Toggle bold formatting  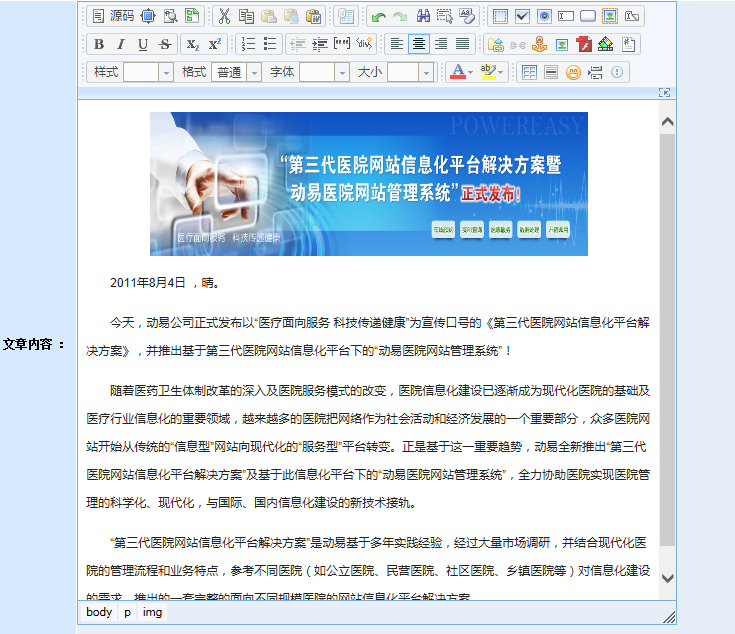pyautogui.click(x=99, y=44)
